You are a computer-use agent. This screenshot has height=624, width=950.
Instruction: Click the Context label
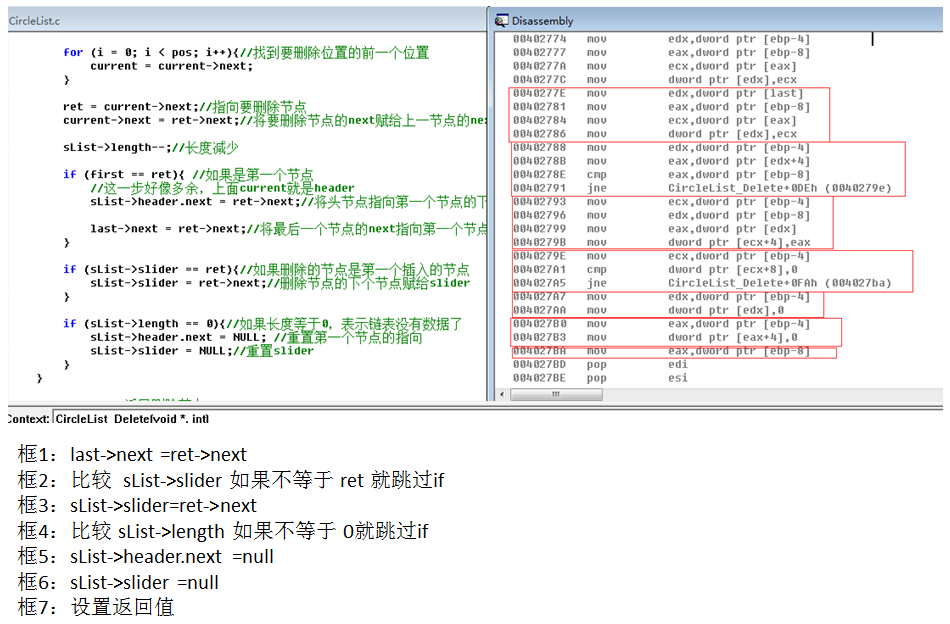coord(28,419)
